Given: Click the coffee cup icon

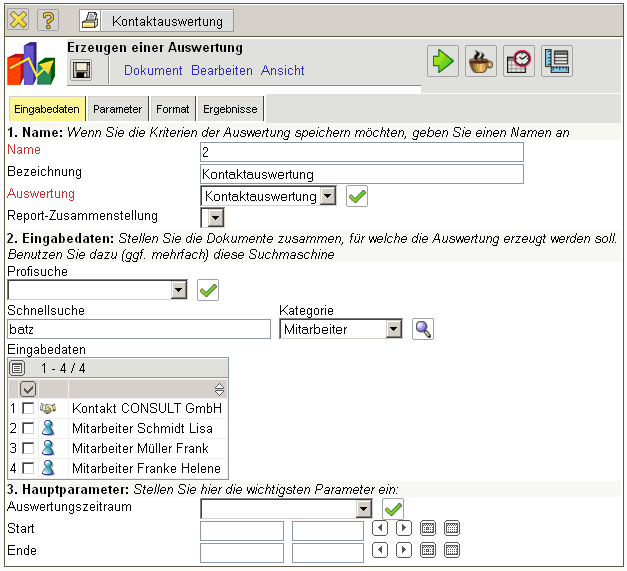Looking at the screenshot, I should [480, 61].
